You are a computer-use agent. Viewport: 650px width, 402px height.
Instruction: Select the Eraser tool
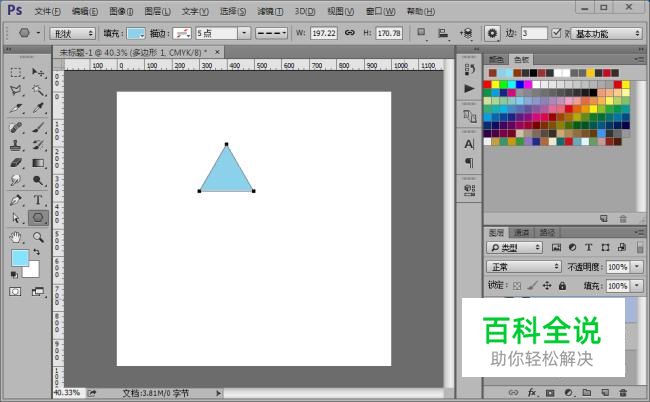point(16,163)
